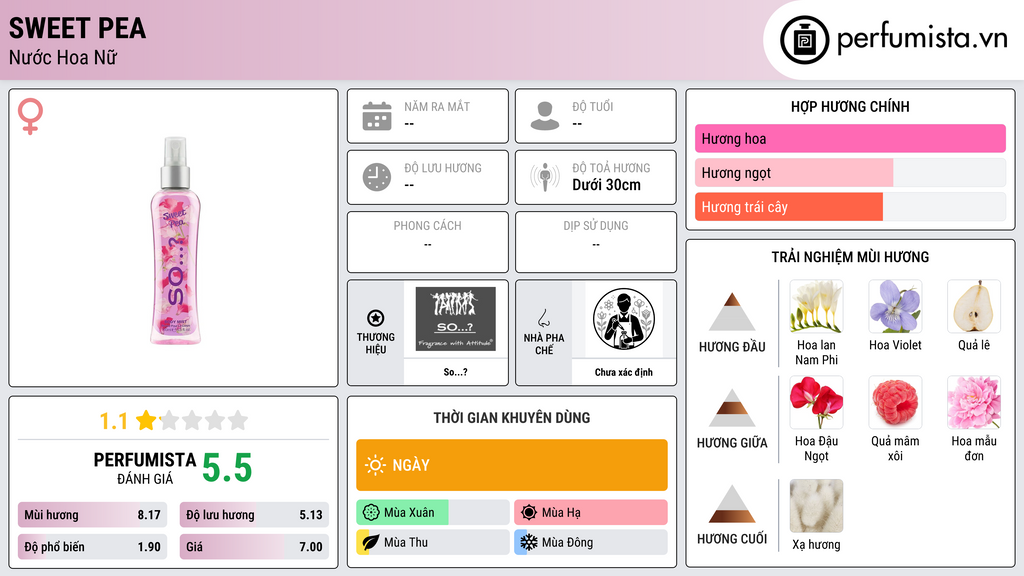
Task: Click the filled yellow rating star
Action: click(146, 420)
